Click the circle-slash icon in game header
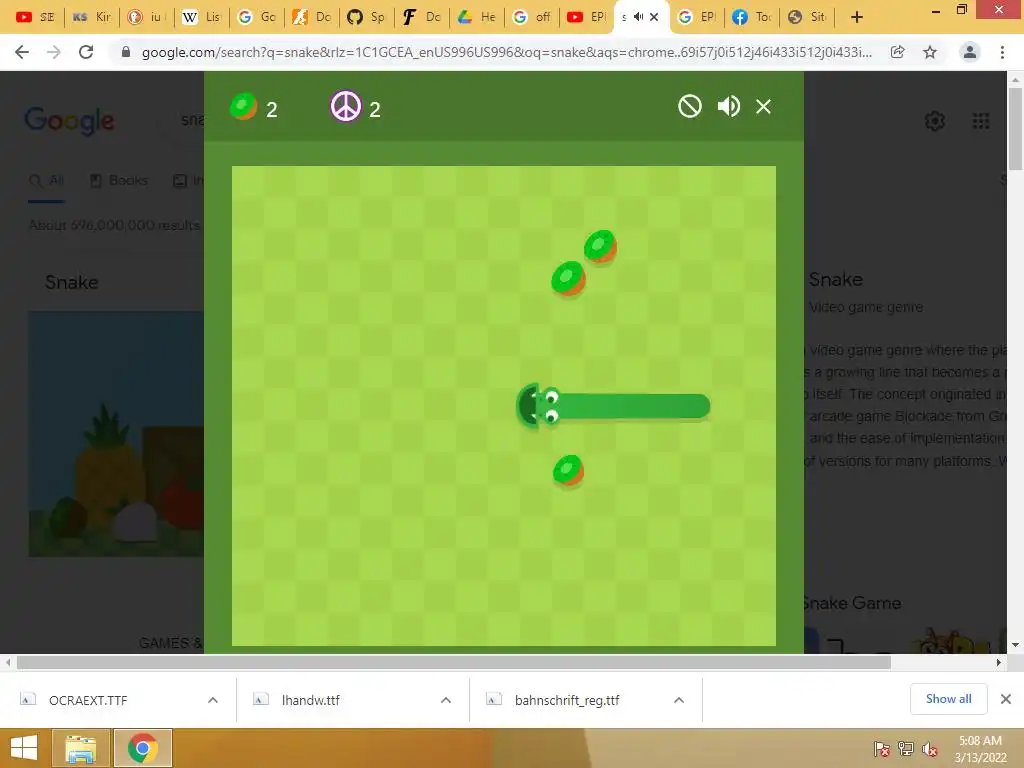1024x768 pixels. point(690,106)
